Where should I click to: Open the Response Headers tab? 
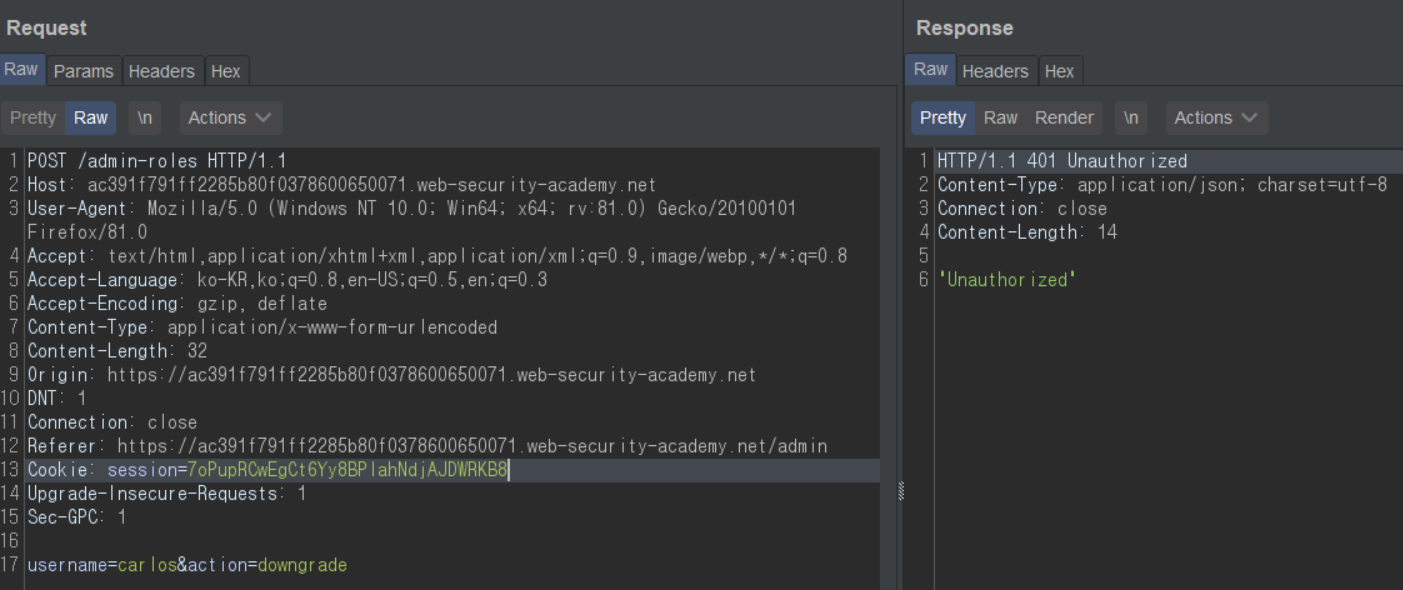(994, 71)
